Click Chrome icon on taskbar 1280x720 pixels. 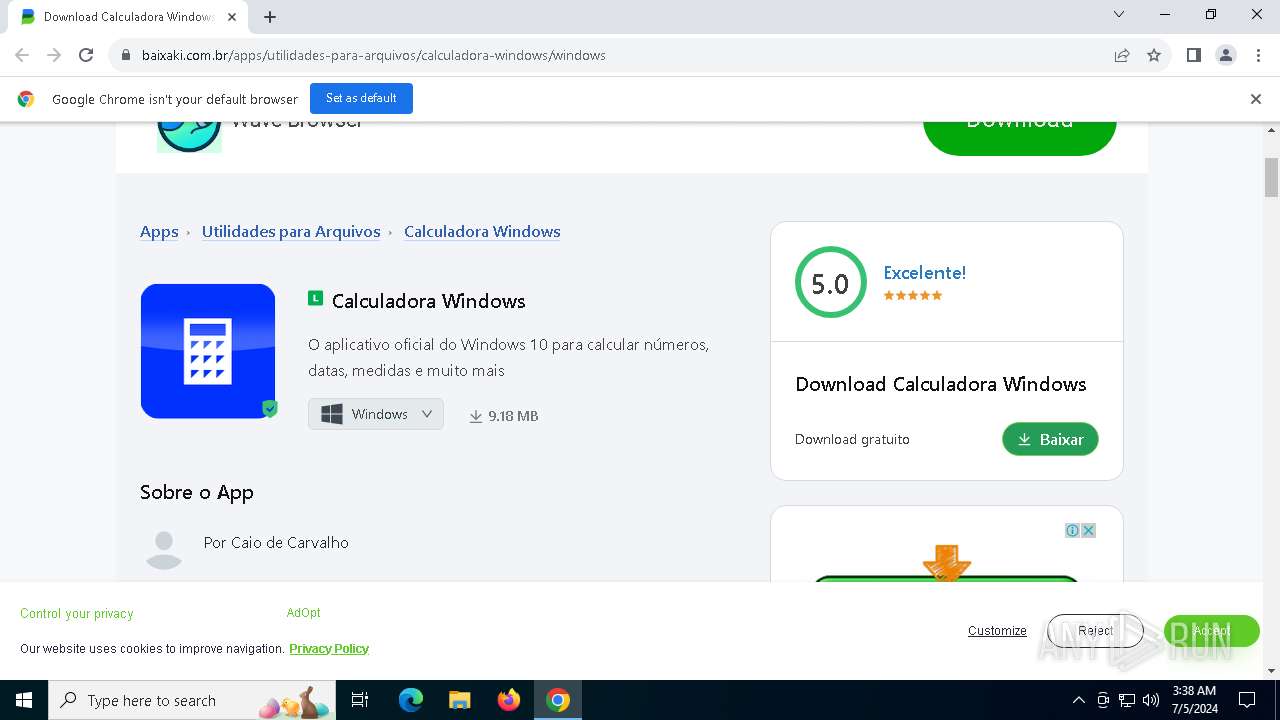tap(558, 700)
